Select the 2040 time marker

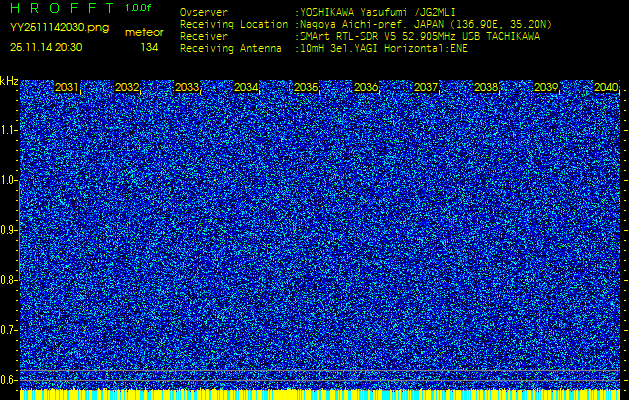pos(606,87)
